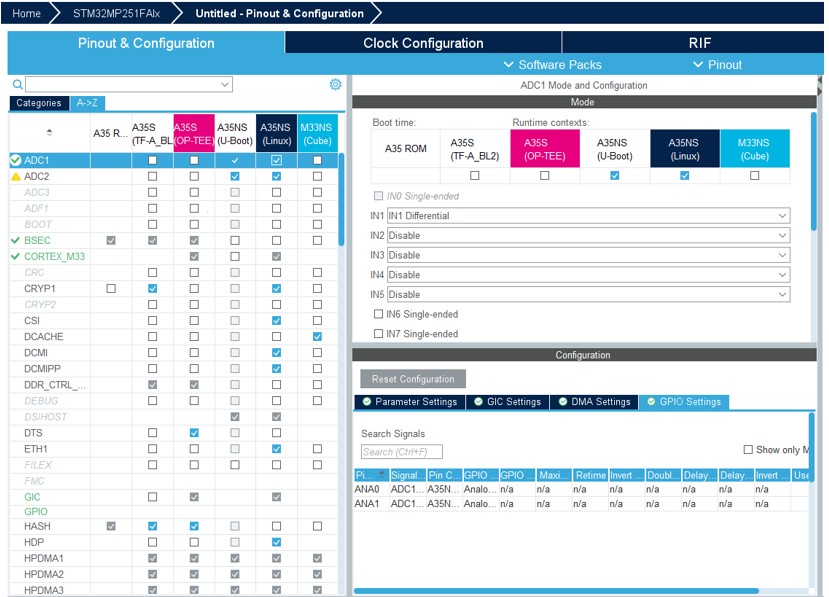829x597 pixels.
Task: Click Signal column header in GPIO table
Action: pos(408,475)
